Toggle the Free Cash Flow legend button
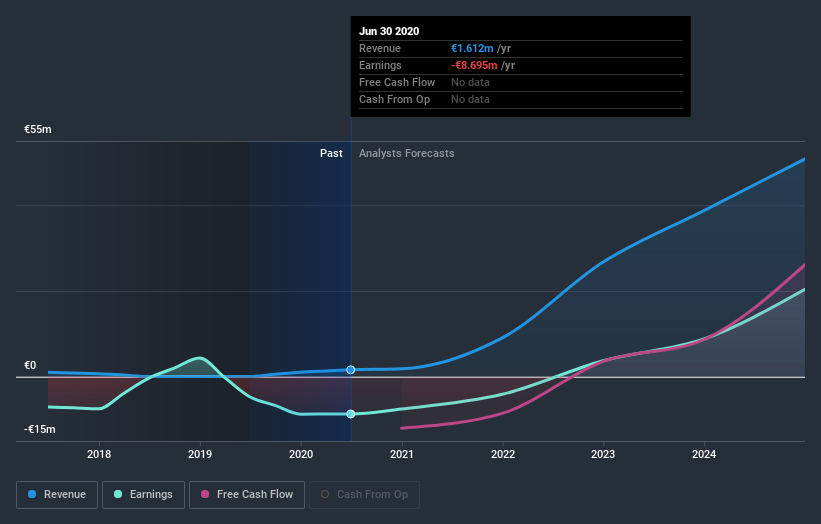The height and width of the screenshot is (524, 821). point(247,495)
